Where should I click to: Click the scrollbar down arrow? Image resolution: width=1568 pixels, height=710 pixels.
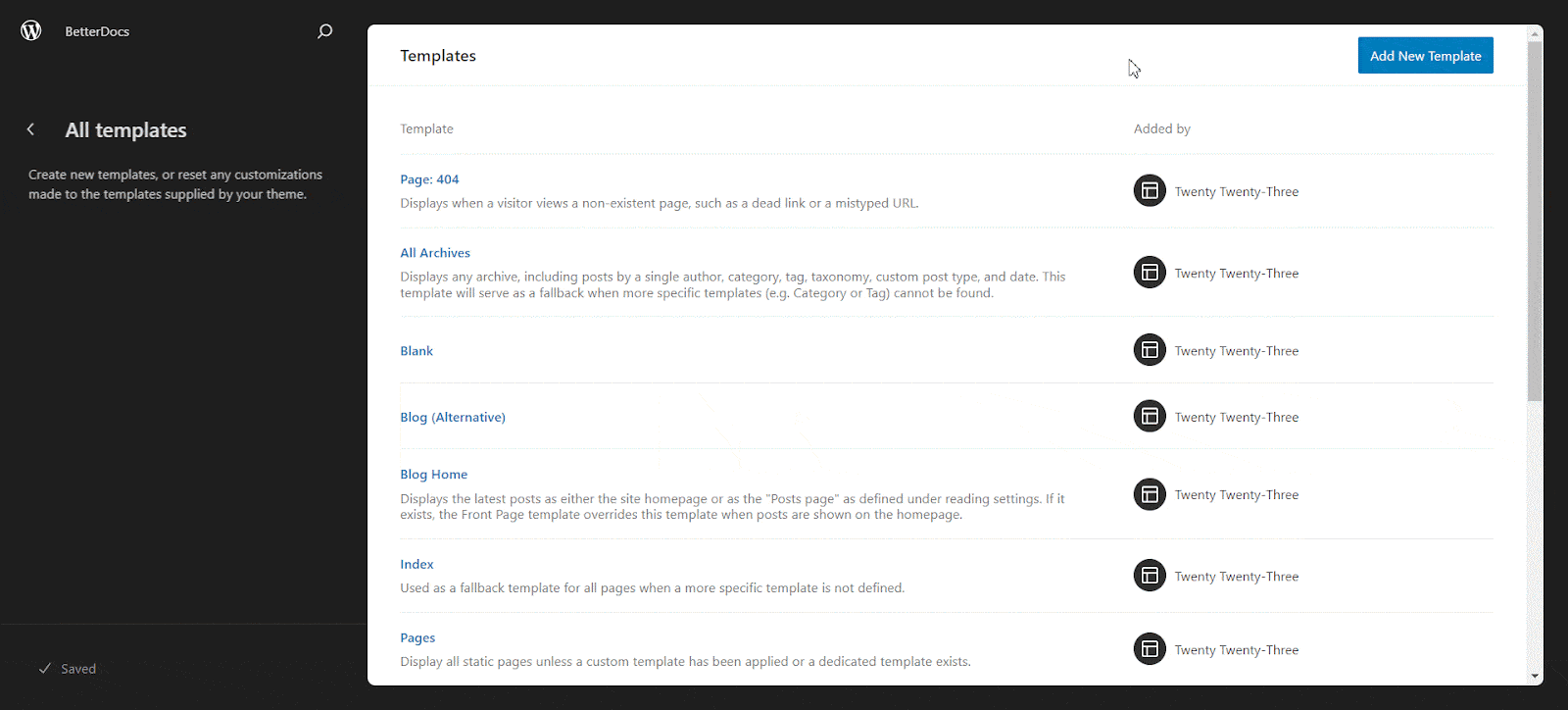click(1533, 676)
